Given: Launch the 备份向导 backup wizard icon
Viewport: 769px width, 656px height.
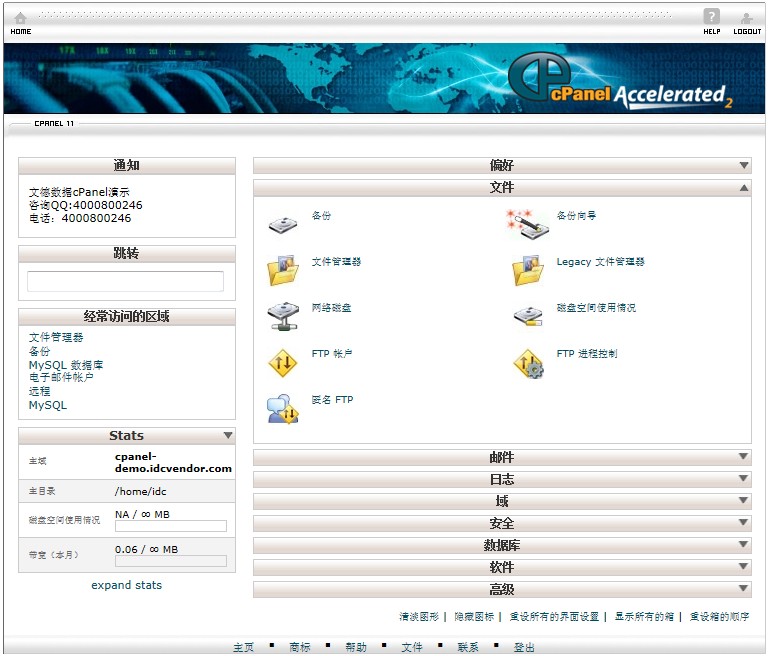Looking at the screenshot, I should (528, 225).
